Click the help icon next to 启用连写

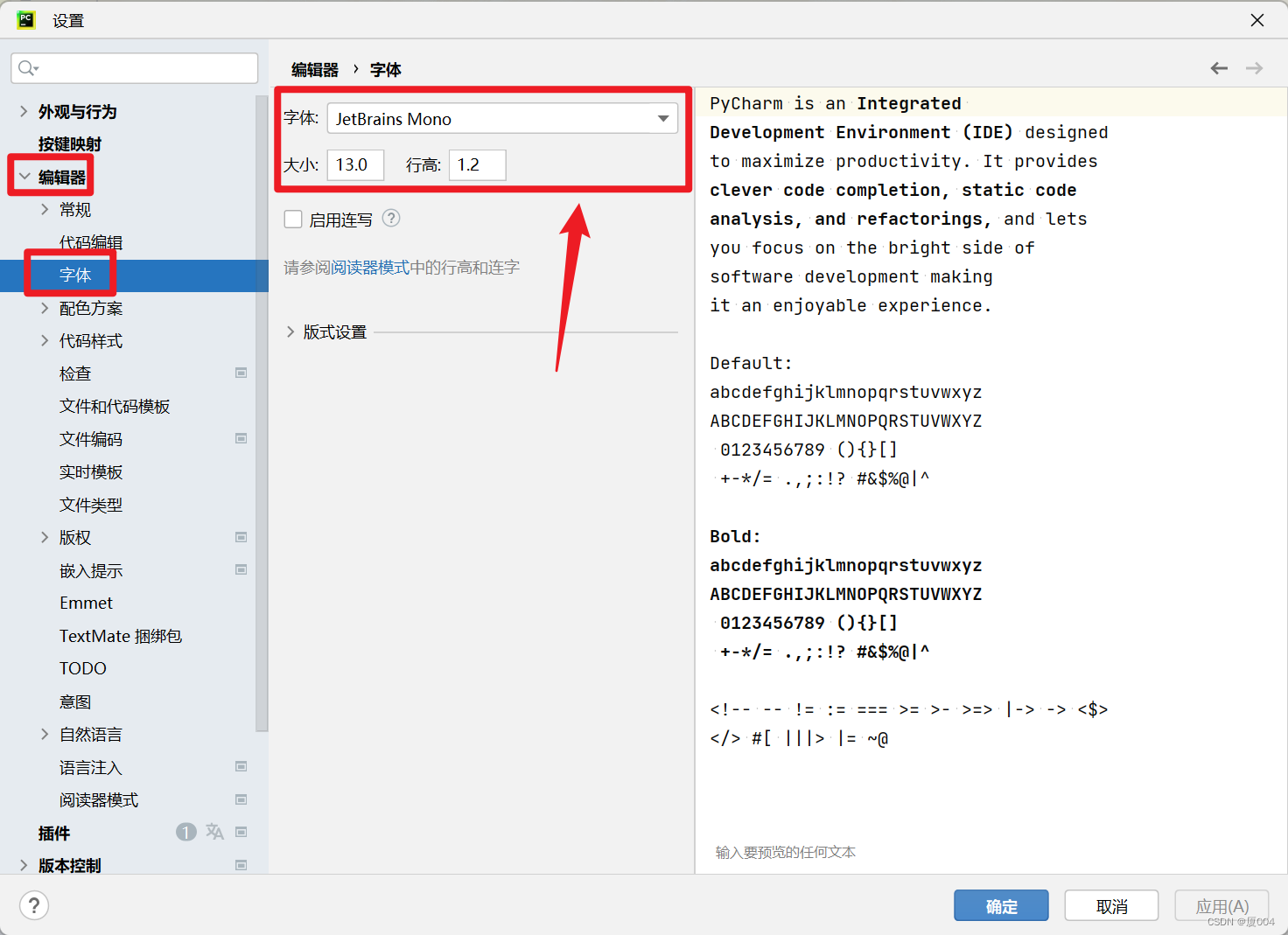coord(392,219)
